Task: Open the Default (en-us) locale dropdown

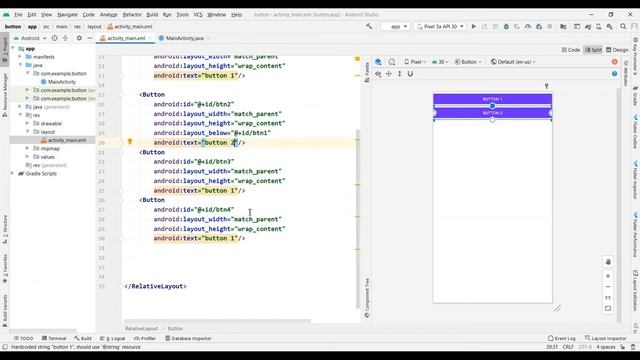Action: pyautogui.click(x=513, y=62)
